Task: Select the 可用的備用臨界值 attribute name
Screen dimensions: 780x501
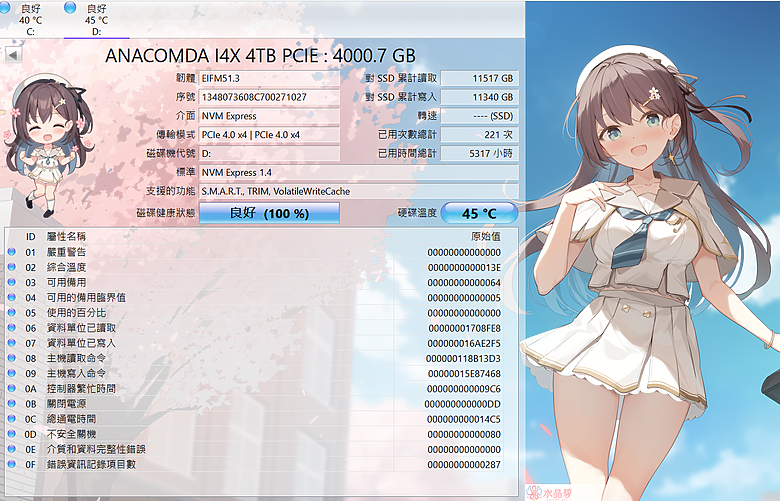Action: tap(86, 298)
